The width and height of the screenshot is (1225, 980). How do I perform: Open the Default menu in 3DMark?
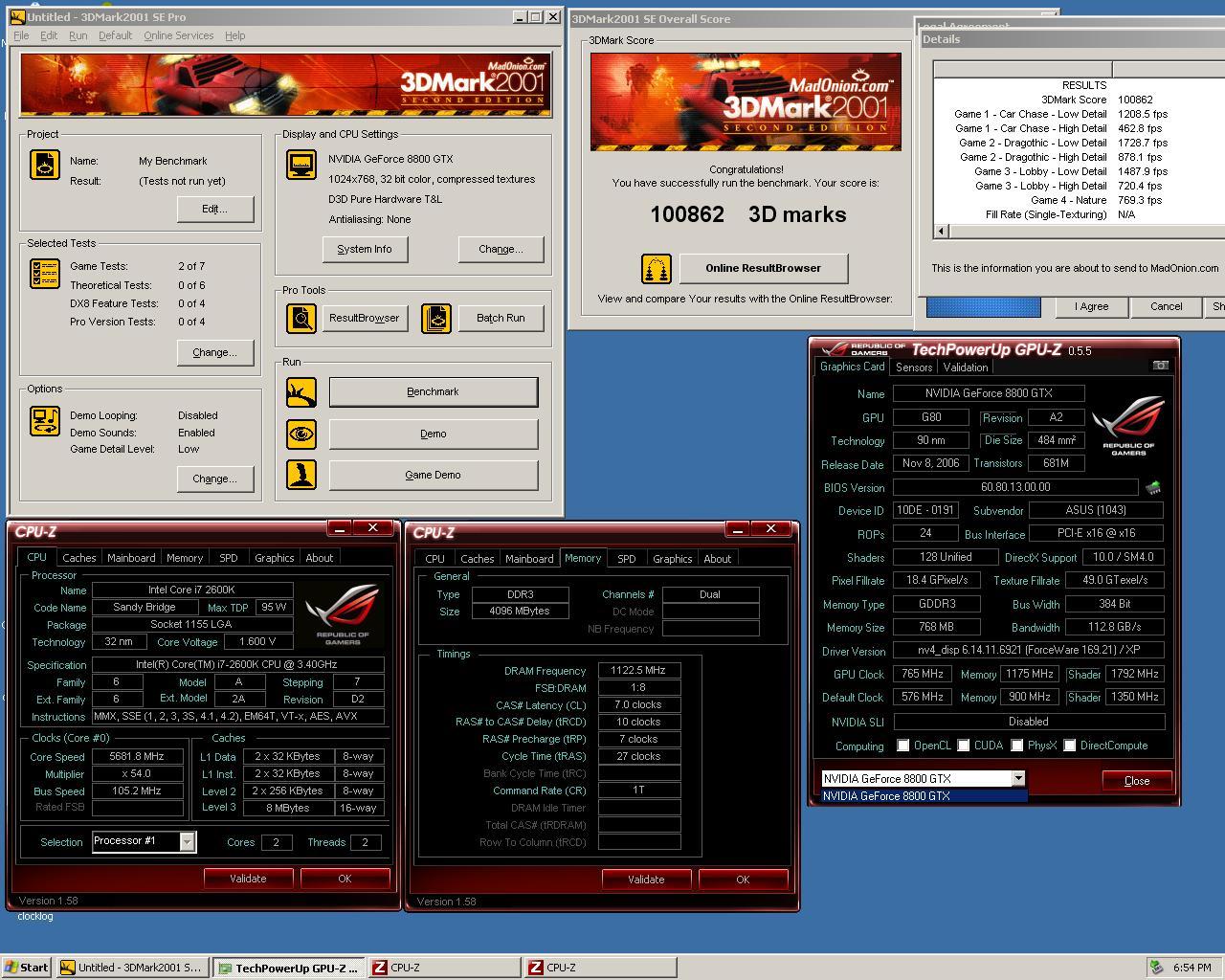(115, 35)
